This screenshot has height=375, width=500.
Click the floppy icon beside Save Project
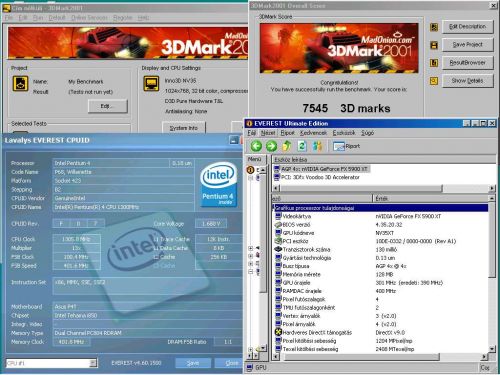click(434, 45)
